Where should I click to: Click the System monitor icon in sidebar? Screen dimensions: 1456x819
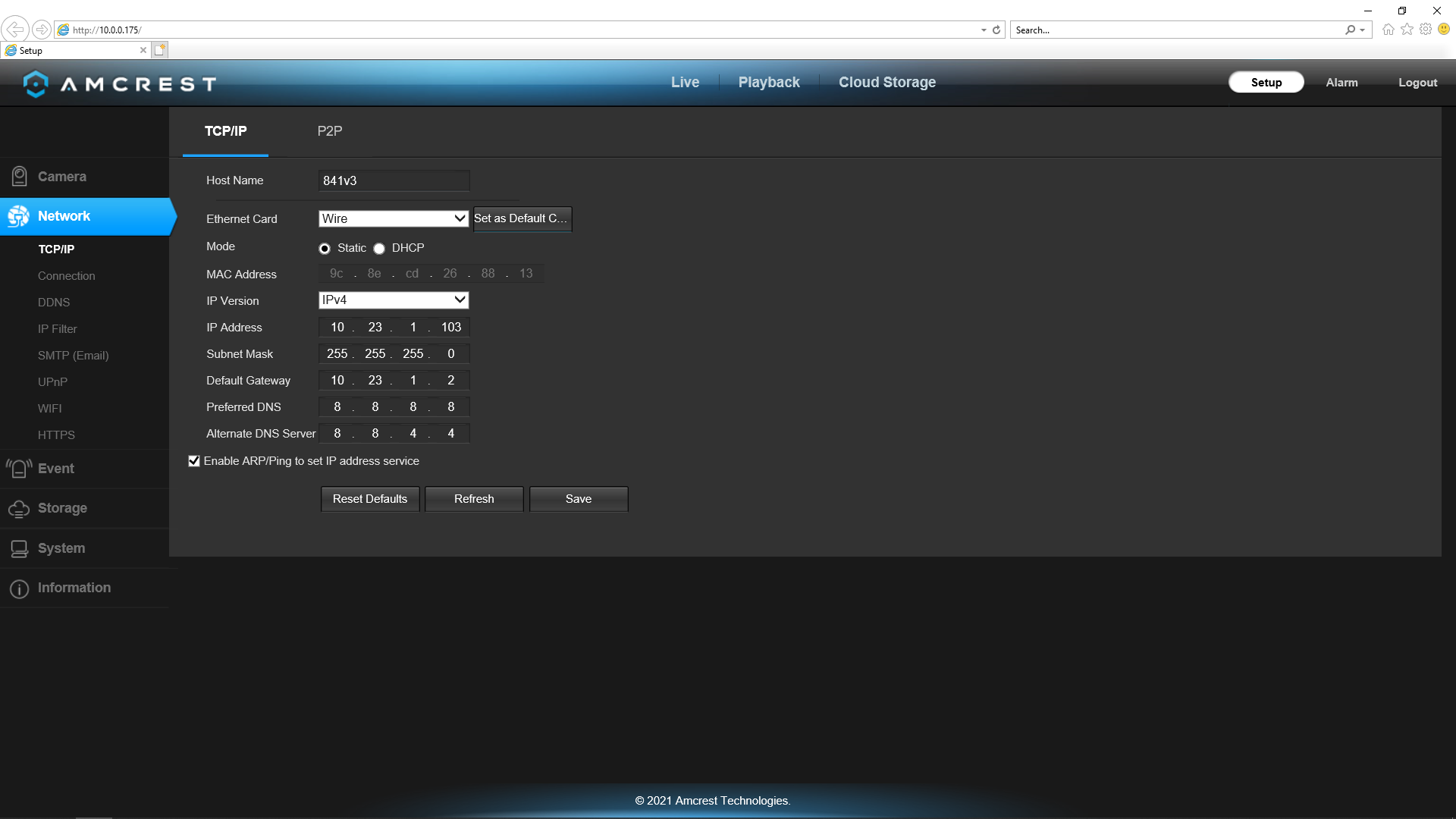(x=20, y=548)
